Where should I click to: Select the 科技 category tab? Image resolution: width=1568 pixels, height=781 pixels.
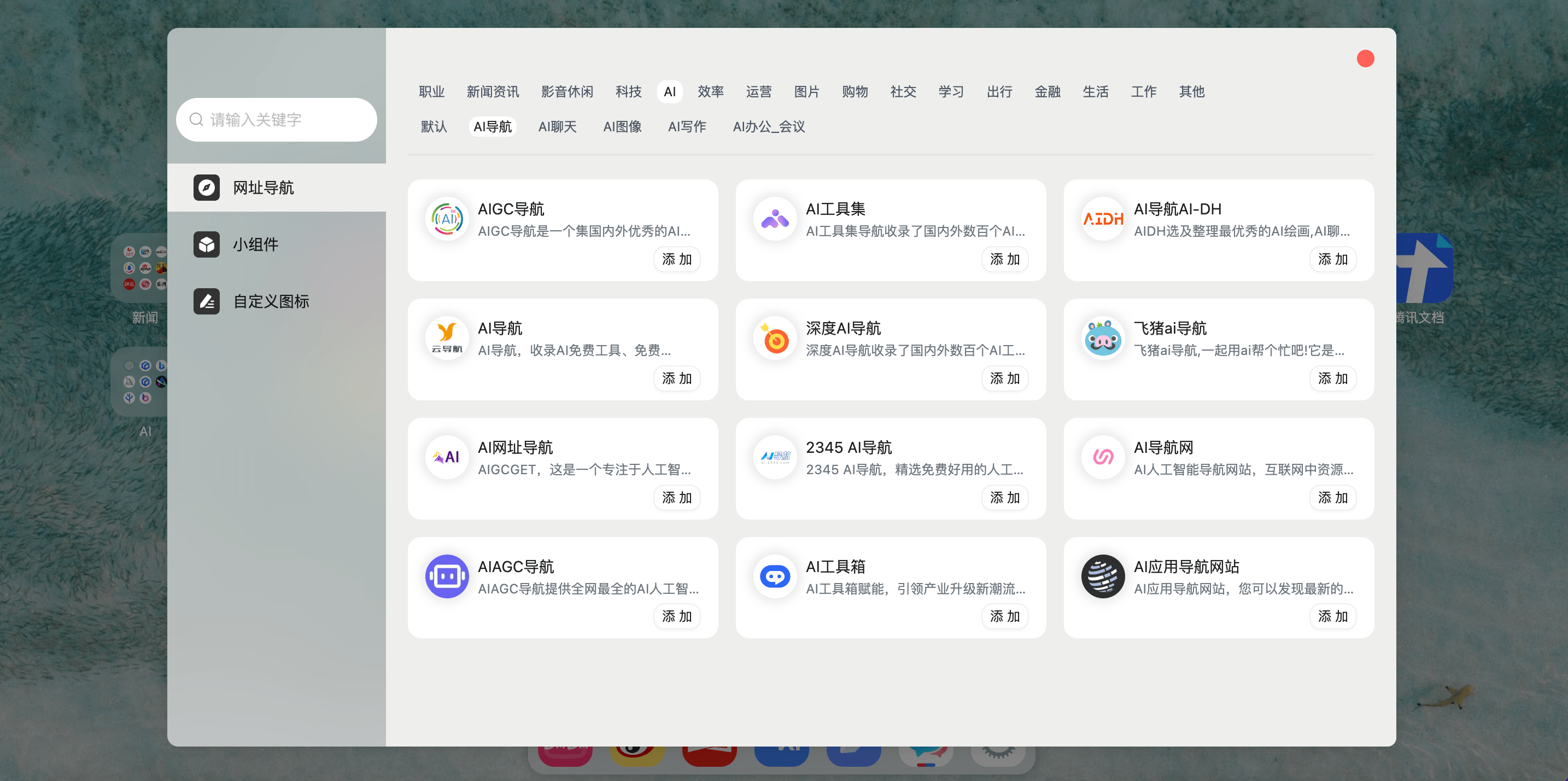628,91
